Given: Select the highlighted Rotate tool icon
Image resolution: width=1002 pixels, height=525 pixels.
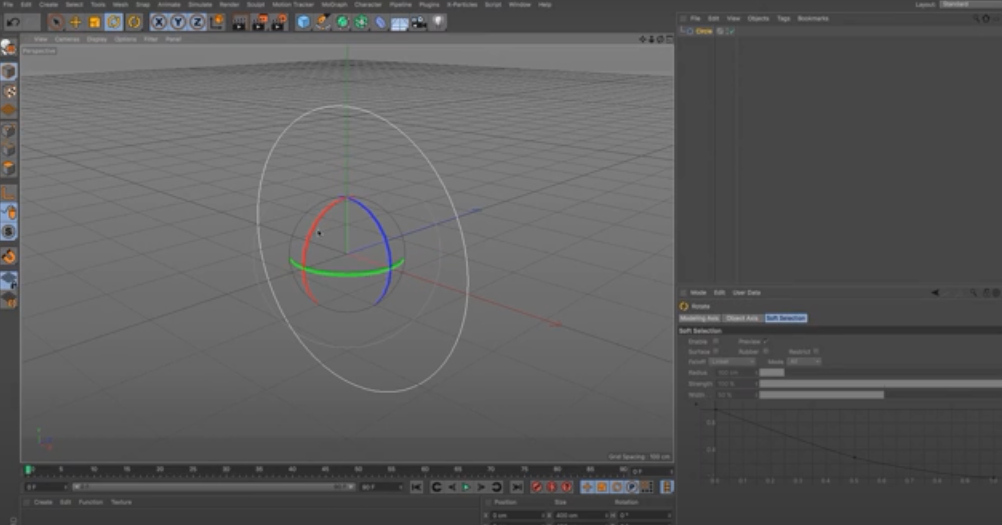Looking at the screenshot, I should (114, 22).
